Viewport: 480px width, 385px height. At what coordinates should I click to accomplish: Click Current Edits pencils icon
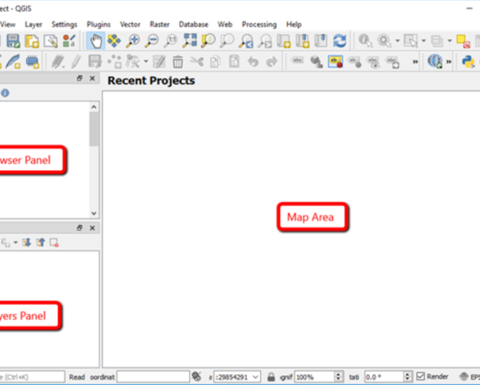58,62
